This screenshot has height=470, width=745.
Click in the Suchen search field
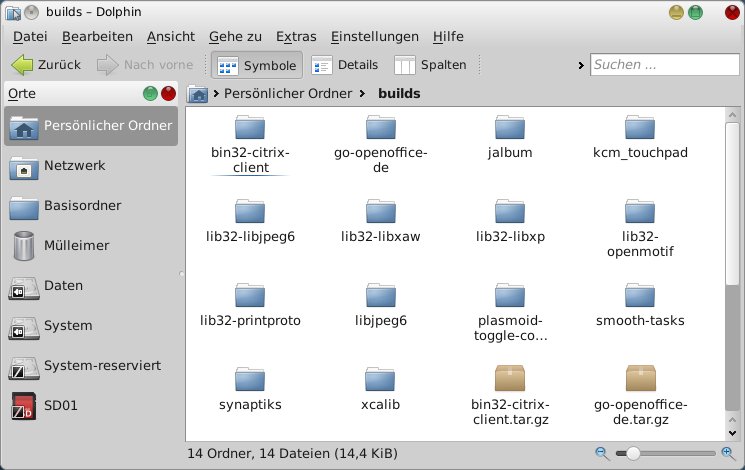[x=664, y=64]
